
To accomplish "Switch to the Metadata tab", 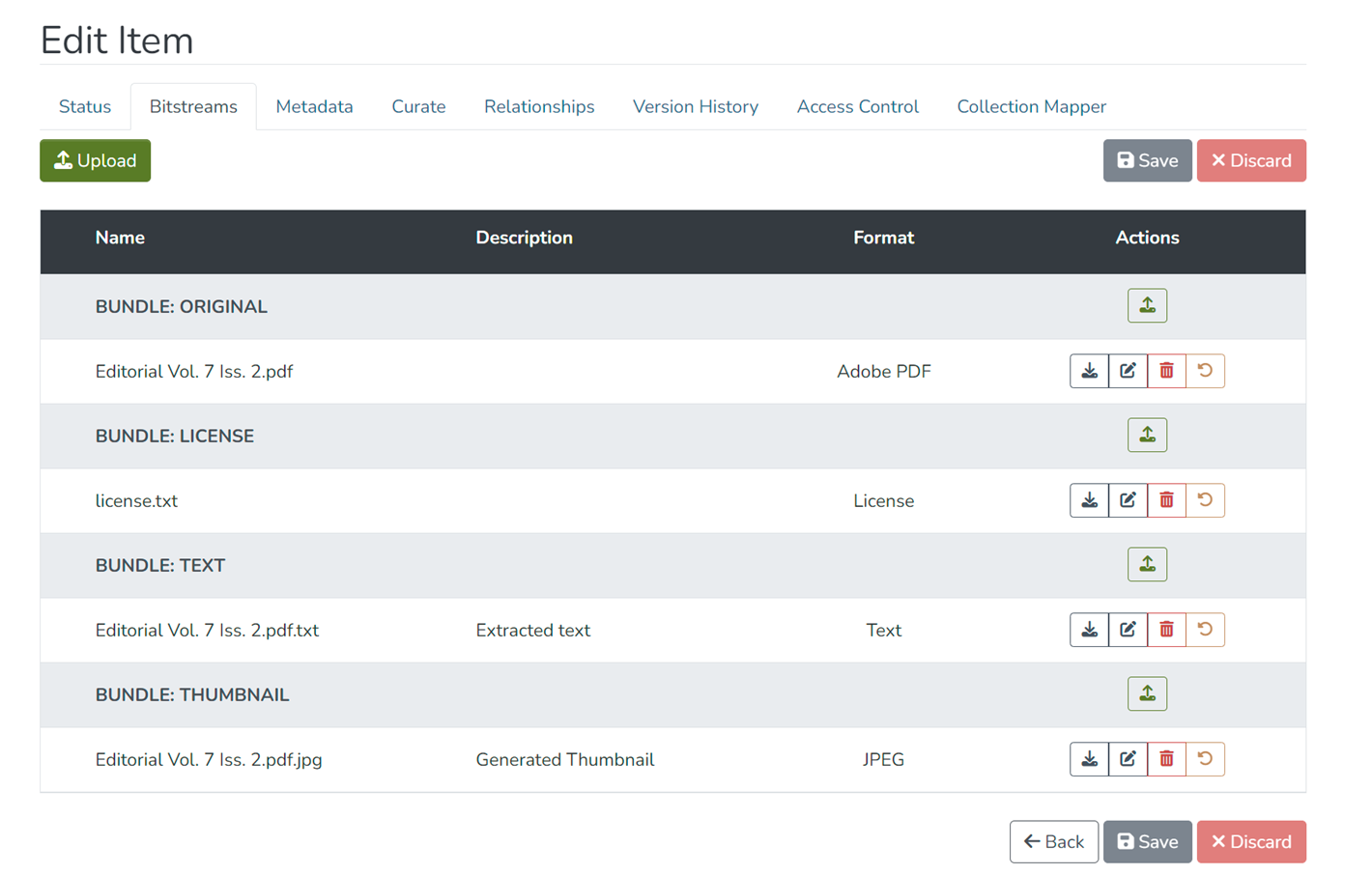I will 314,106.
